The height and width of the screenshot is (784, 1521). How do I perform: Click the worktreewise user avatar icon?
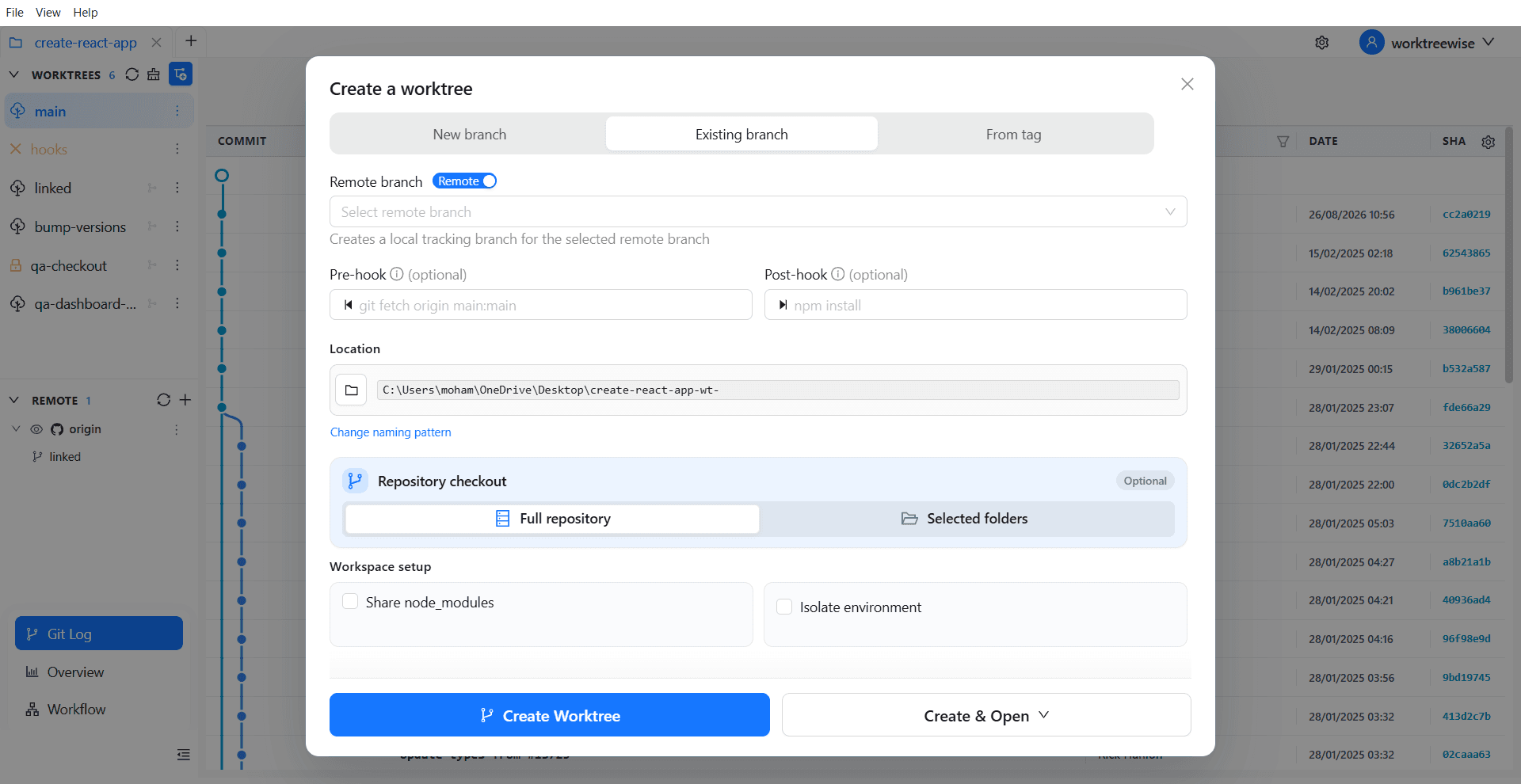[x=1372, y=43]
